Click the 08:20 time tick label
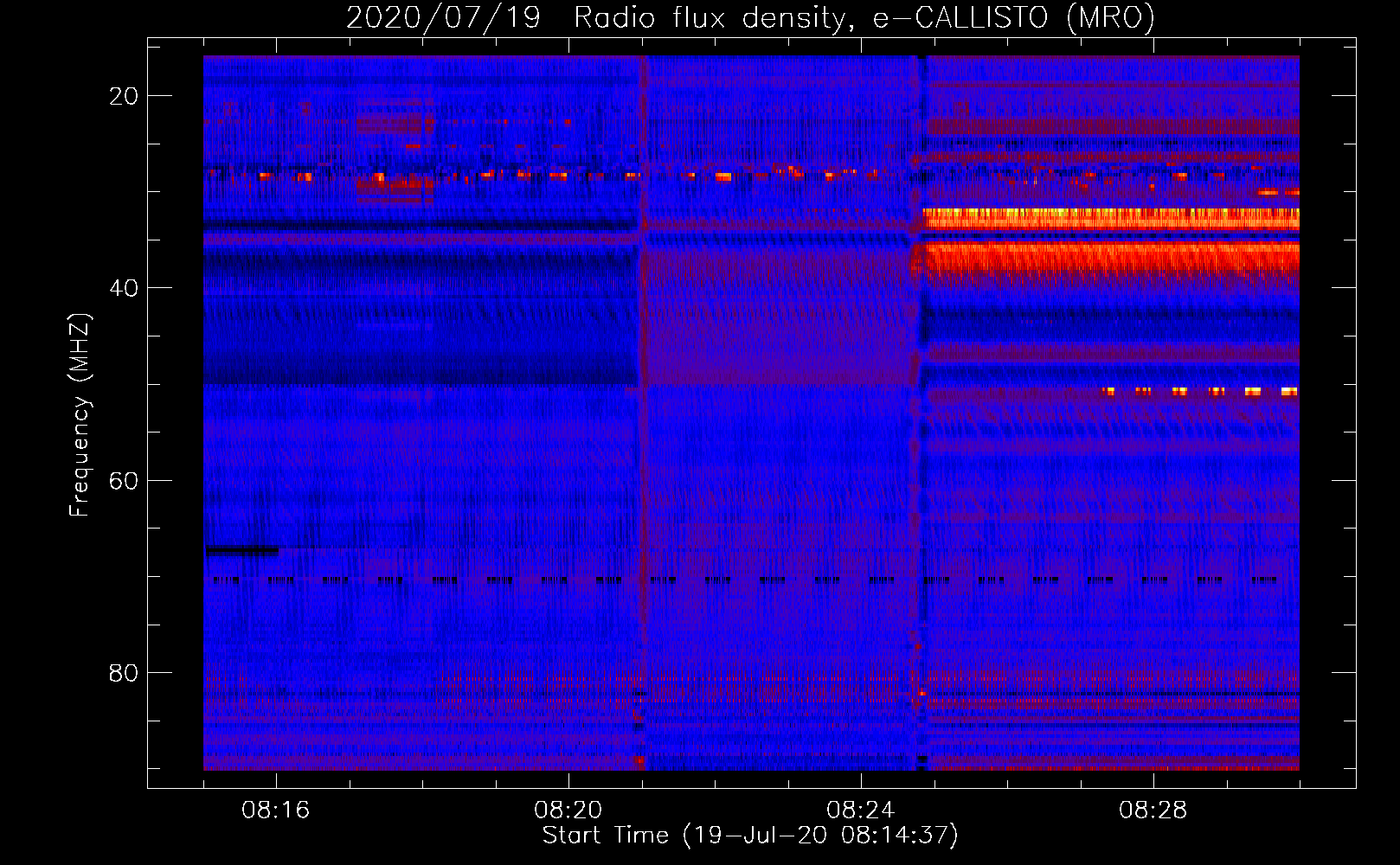The image size is (1400, 865). pyautogui.click(x=568, y=811)
